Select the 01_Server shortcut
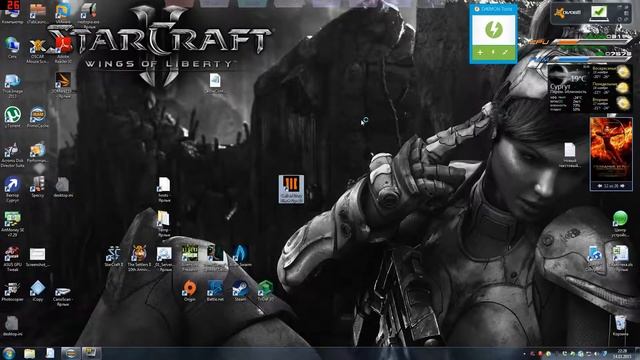 (x=164, y=259)
